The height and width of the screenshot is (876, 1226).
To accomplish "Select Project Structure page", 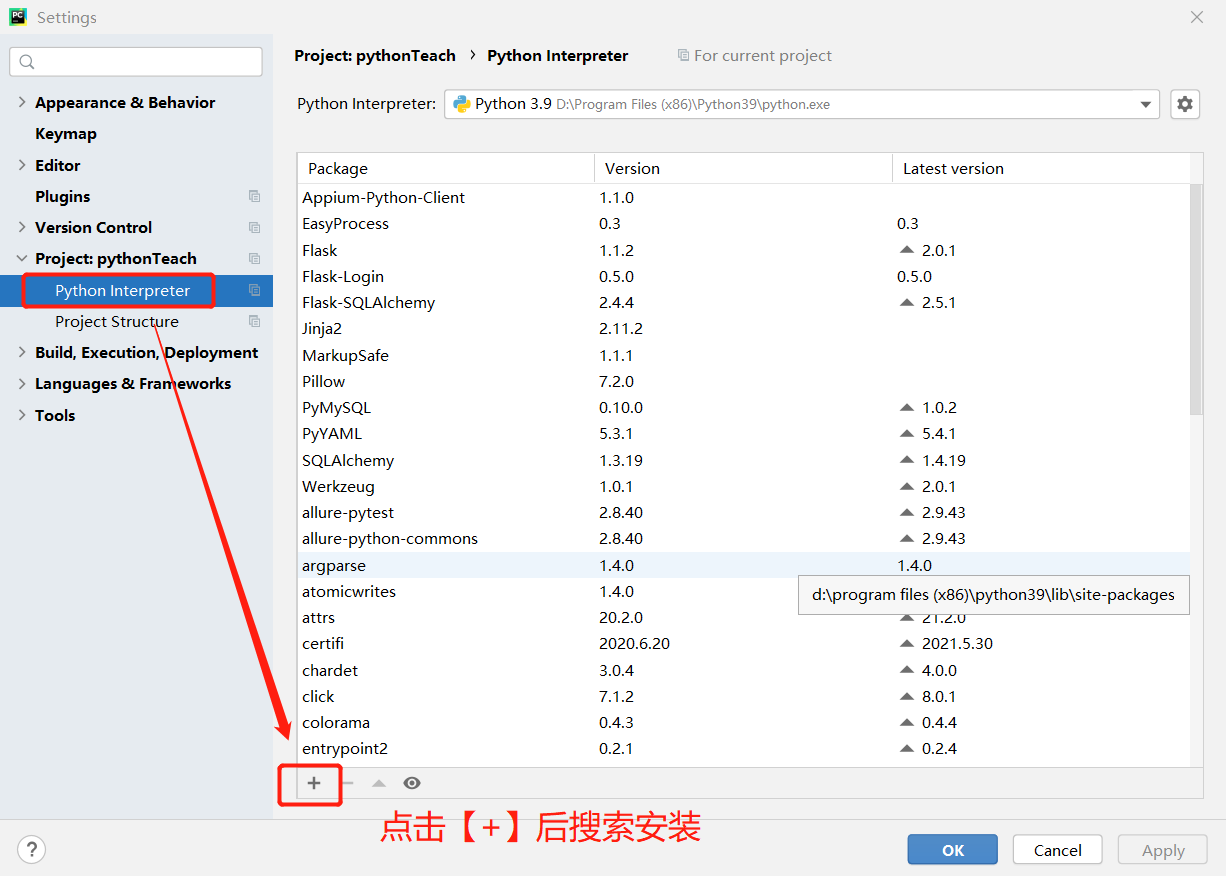I will [117, 321].
